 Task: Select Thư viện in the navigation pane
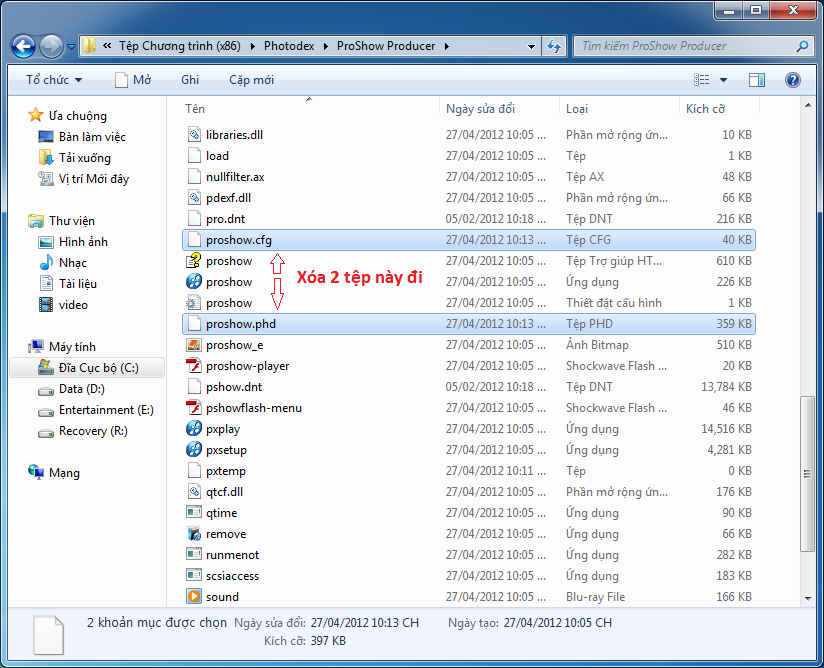coord(62,221)
